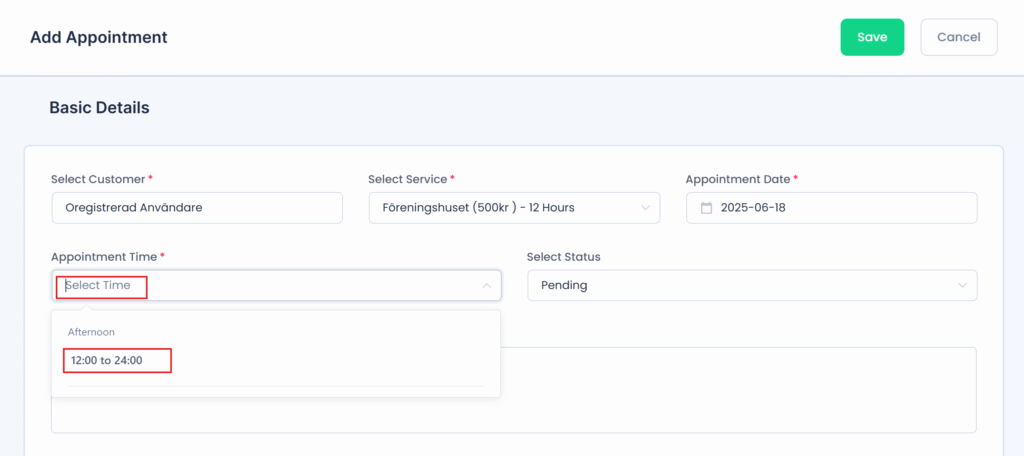
Task: Click the 2025-06-18 date field
Action: point(831,208)
